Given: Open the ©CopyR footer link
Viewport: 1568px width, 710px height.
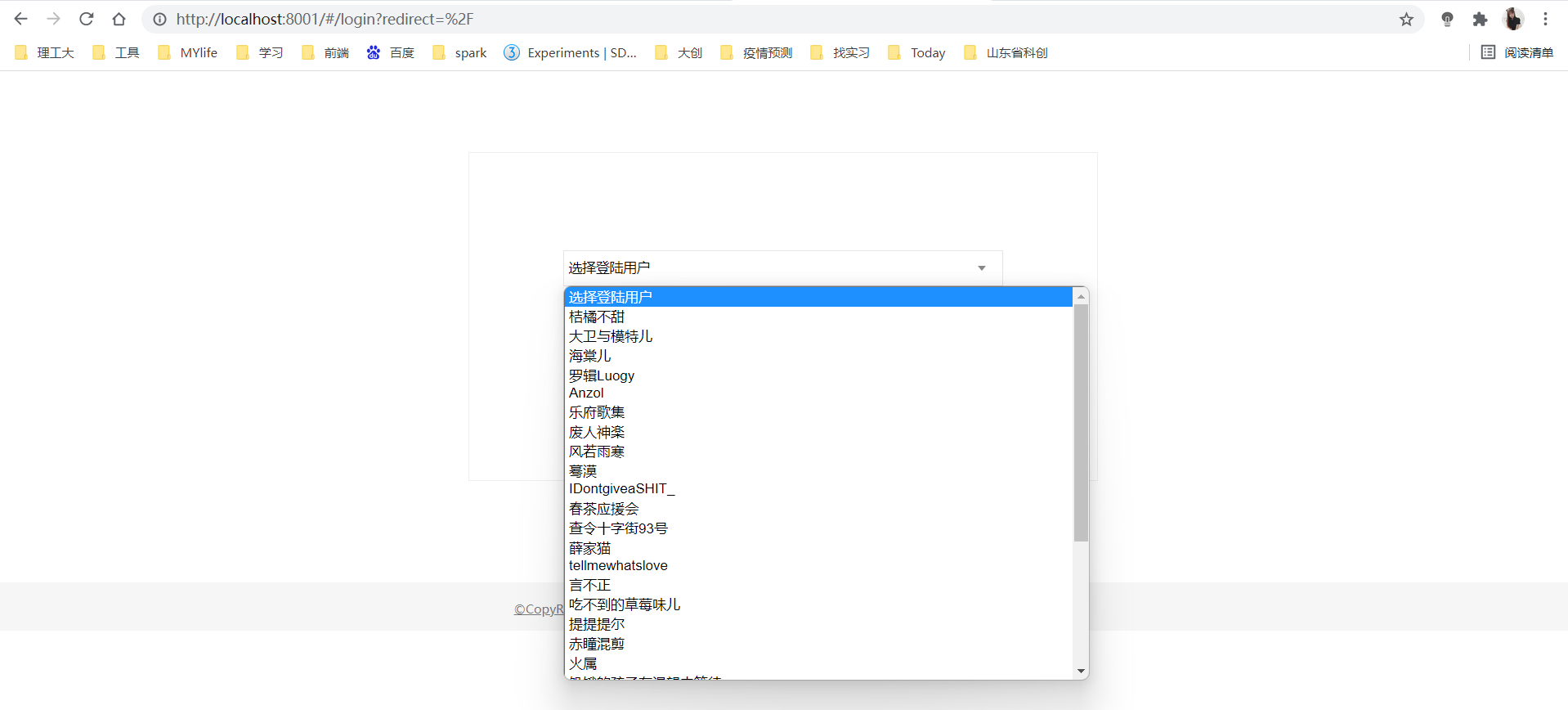Looking at the screenshot, I should pyautogui.click(x=539, y=609).
